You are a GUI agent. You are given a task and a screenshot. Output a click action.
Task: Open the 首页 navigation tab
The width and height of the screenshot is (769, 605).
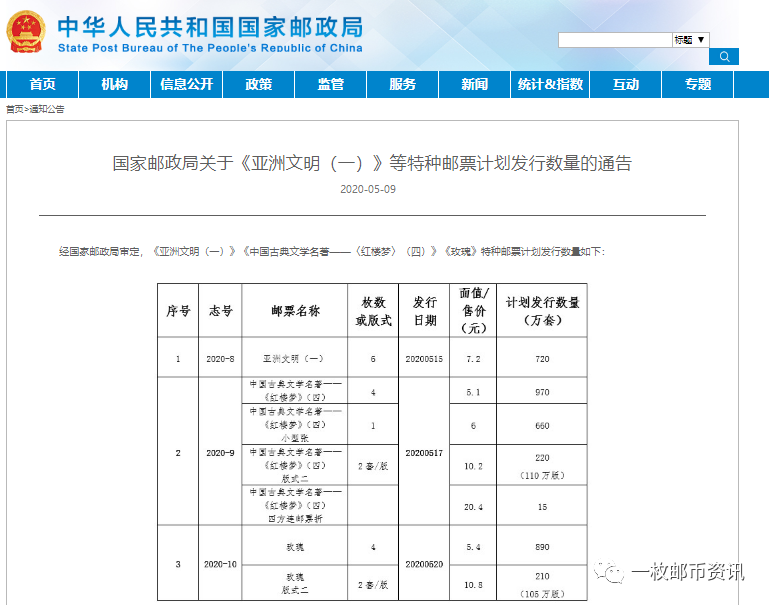coord(42,84)
